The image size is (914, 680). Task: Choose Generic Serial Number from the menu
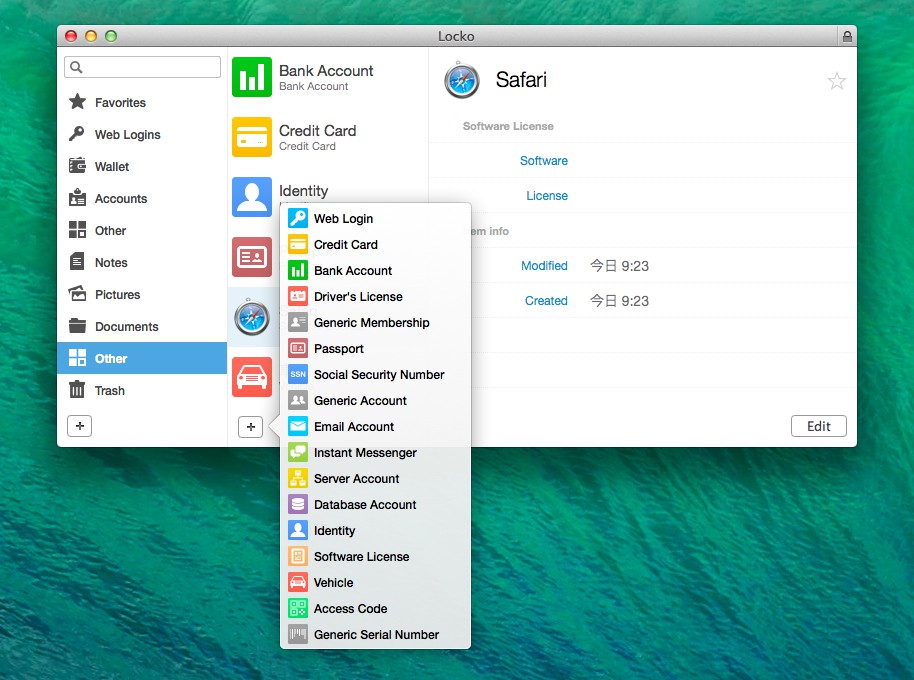pos(375,635)
